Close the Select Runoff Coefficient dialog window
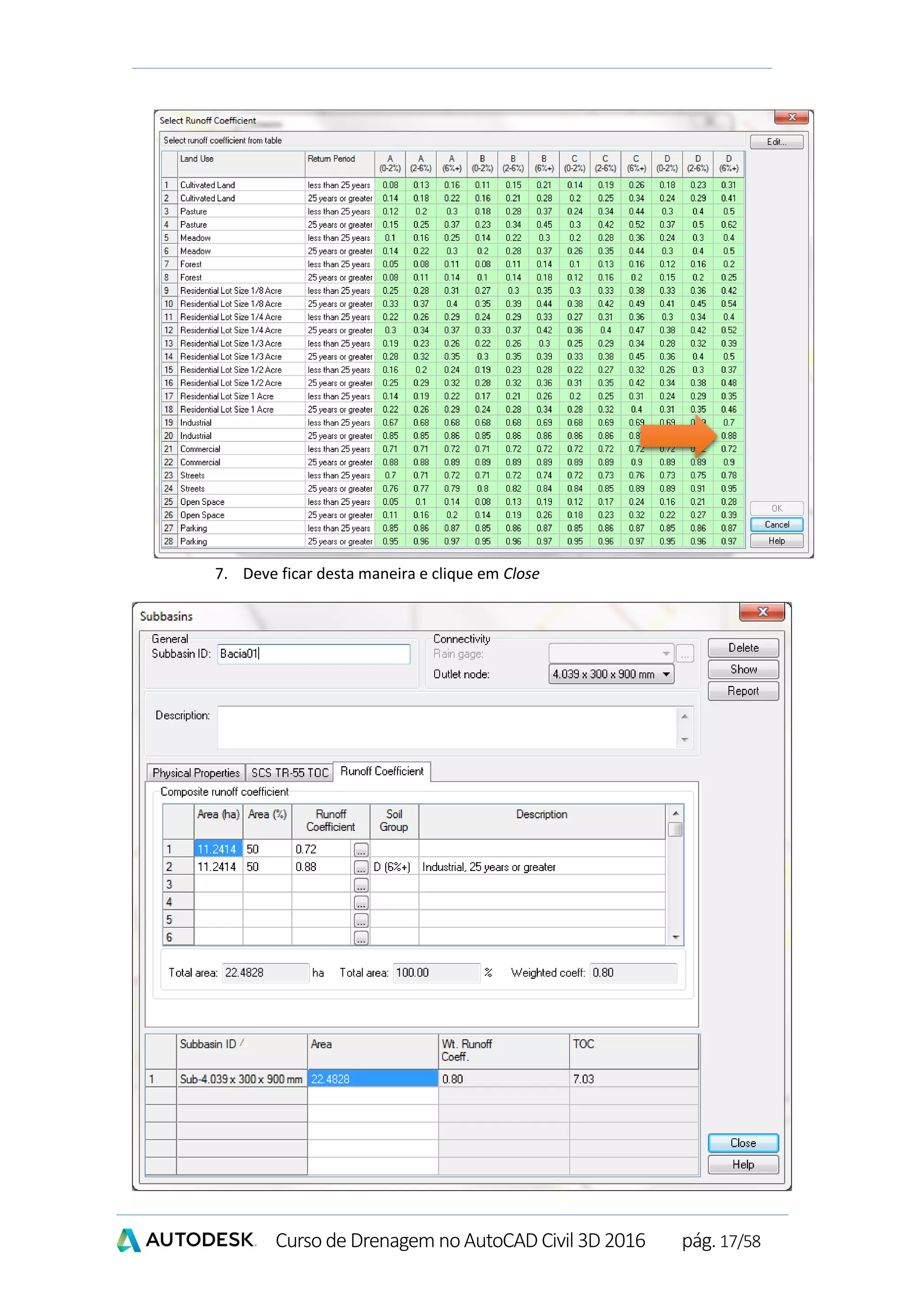The height and width of the screenshot is (1307, 924). 791,117
